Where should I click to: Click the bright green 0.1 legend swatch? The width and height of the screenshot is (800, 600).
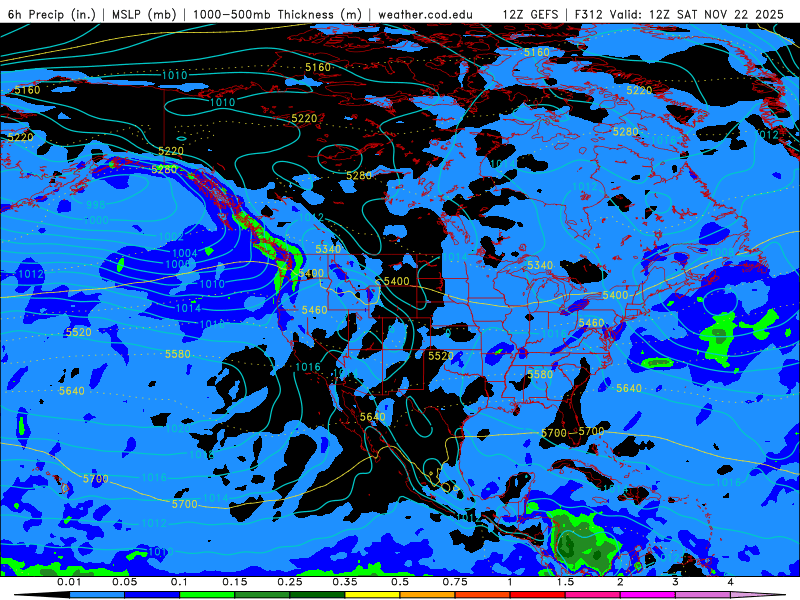point(207,595)
